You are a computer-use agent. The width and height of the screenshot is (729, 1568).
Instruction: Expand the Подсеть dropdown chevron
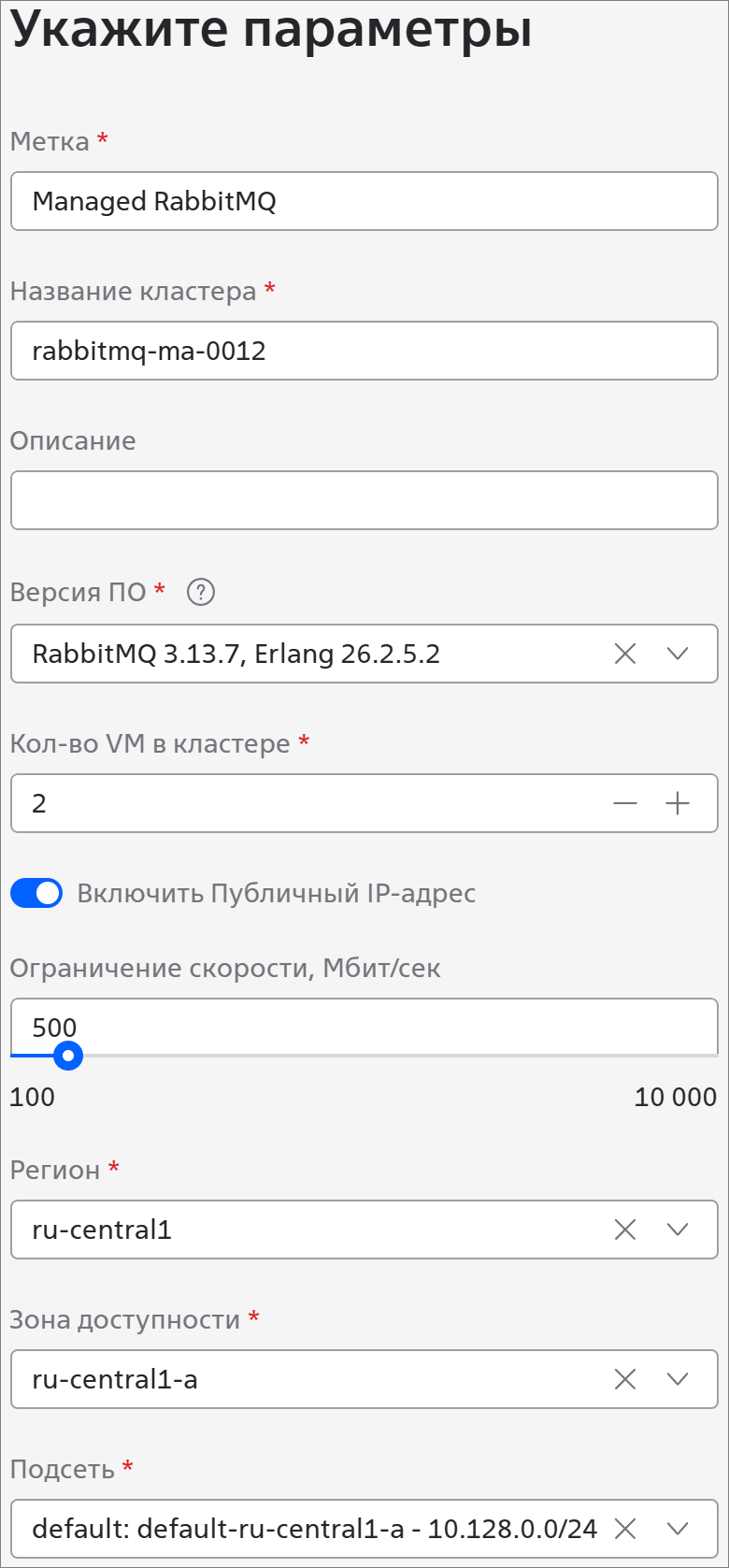[678, 1529]
